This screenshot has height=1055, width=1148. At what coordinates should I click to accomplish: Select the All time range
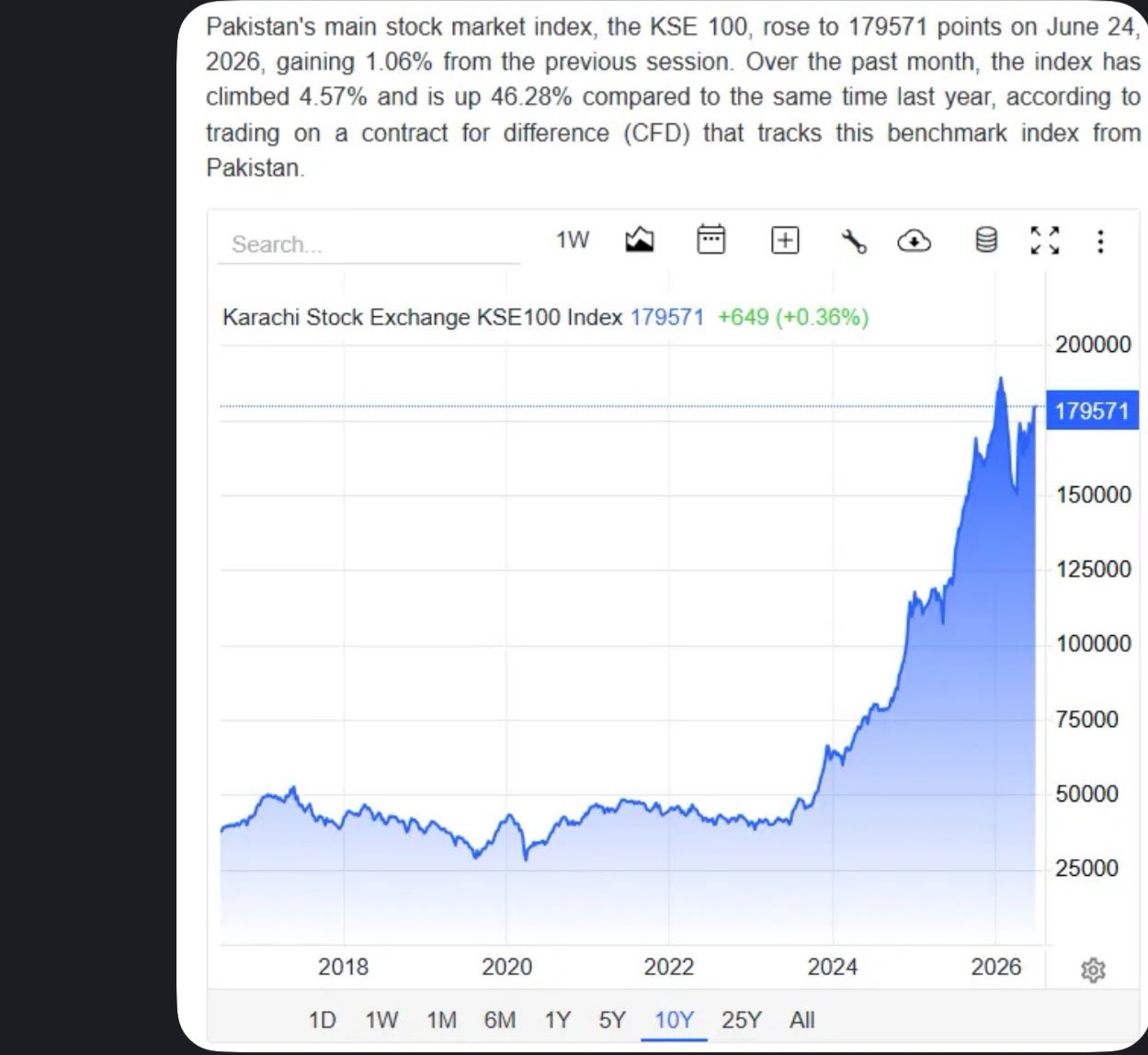[801, 1020]
